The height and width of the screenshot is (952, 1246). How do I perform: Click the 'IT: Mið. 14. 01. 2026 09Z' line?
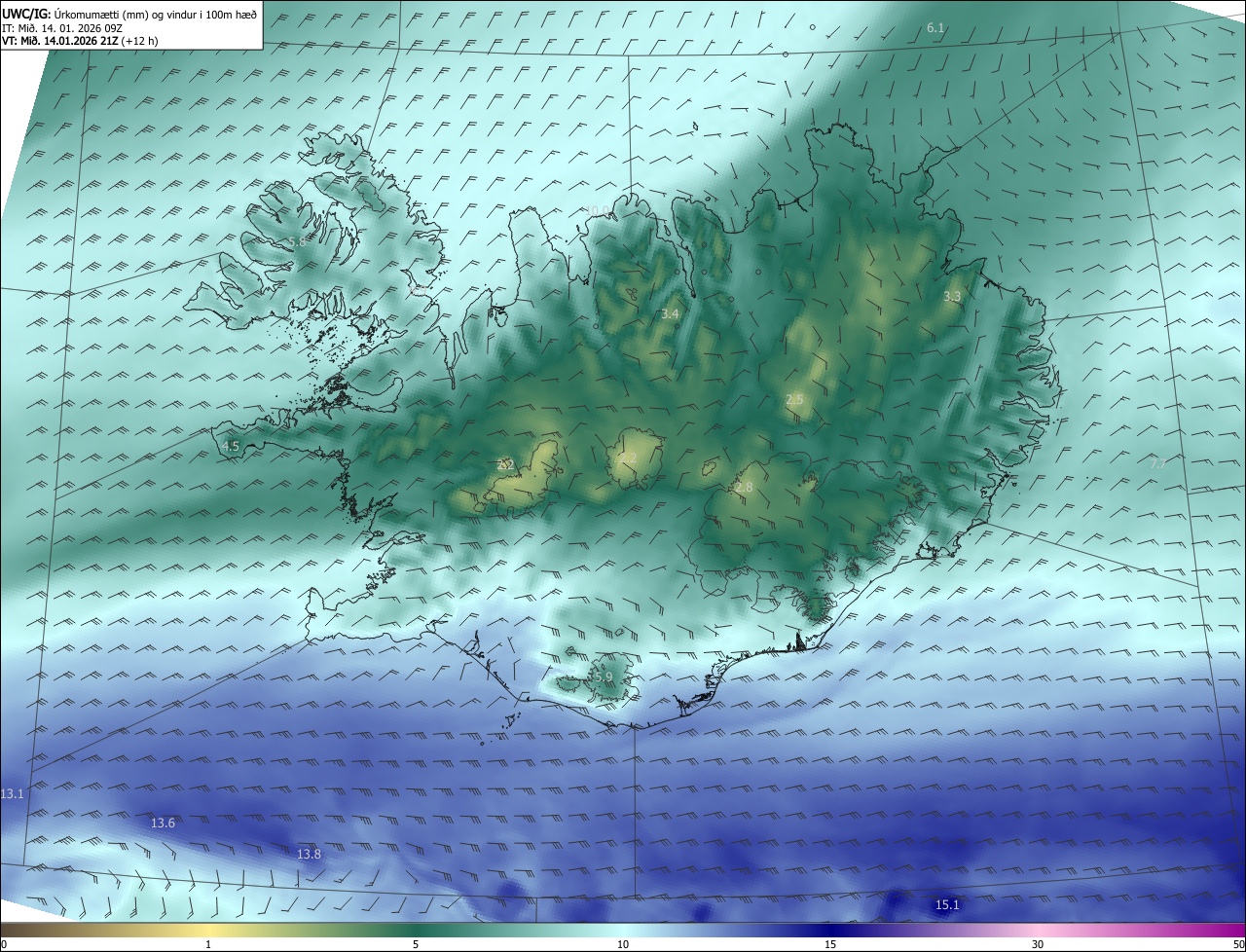pyautogui.click(x=61, y=28)
